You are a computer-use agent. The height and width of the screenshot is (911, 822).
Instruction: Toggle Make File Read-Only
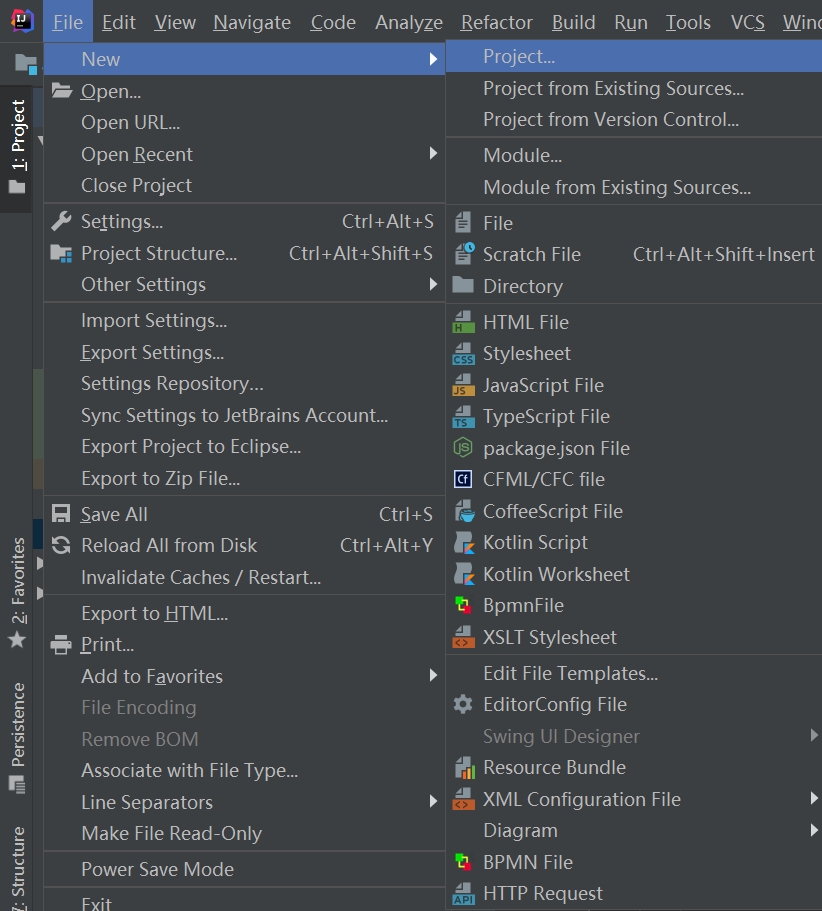pos(171,834)
